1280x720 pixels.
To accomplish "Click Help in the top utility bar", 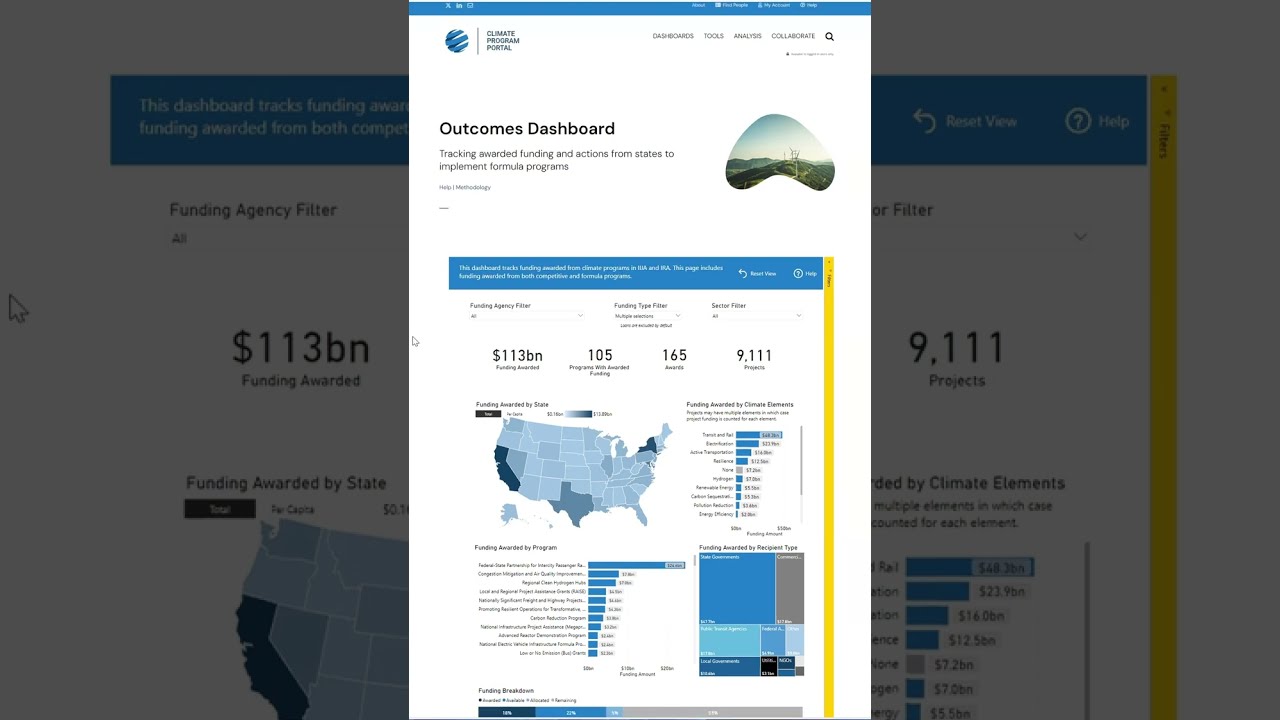I will pos(809,5).
